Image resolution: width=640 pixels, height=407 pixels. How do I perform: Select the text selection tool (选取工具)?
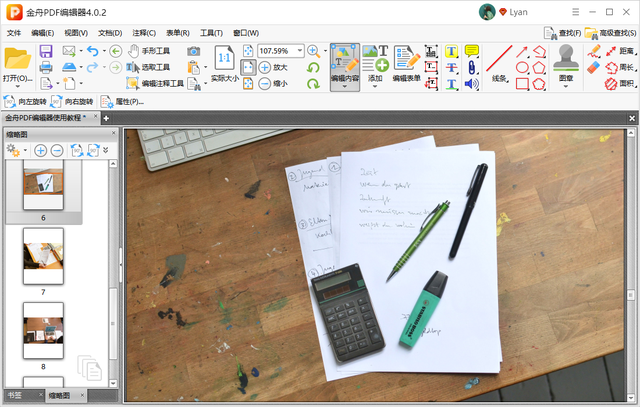click(x=148, y=67)
